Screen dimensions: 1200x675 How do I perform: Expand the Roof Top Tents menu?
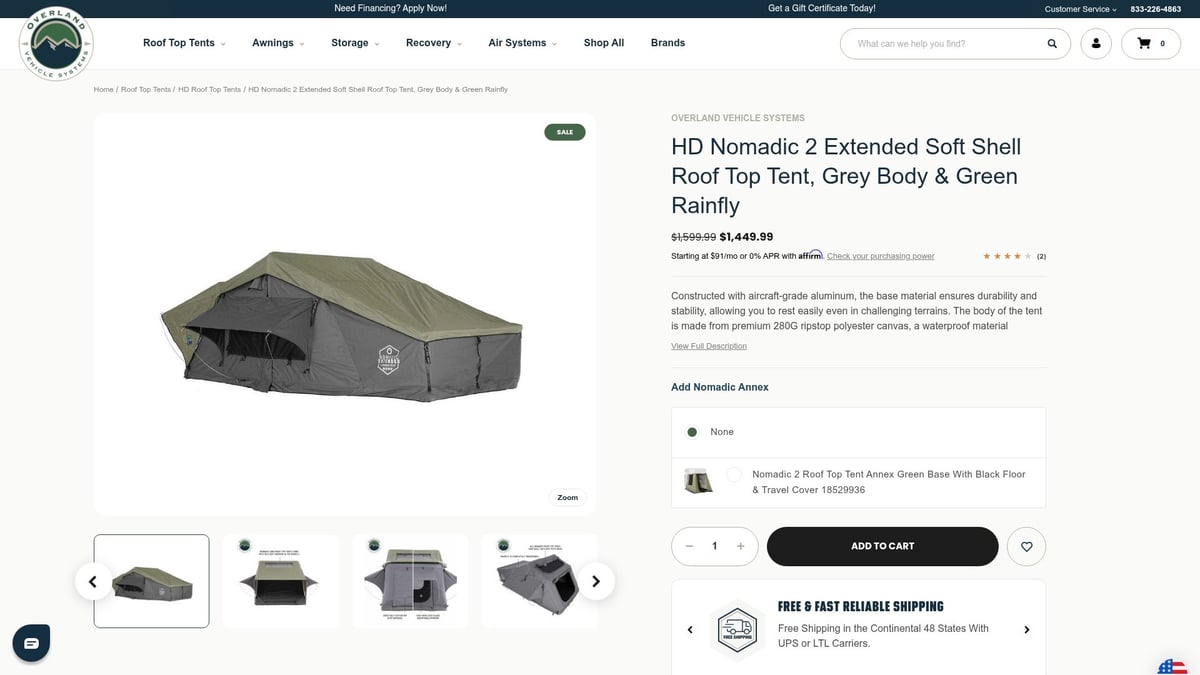[x=184, y=43]
